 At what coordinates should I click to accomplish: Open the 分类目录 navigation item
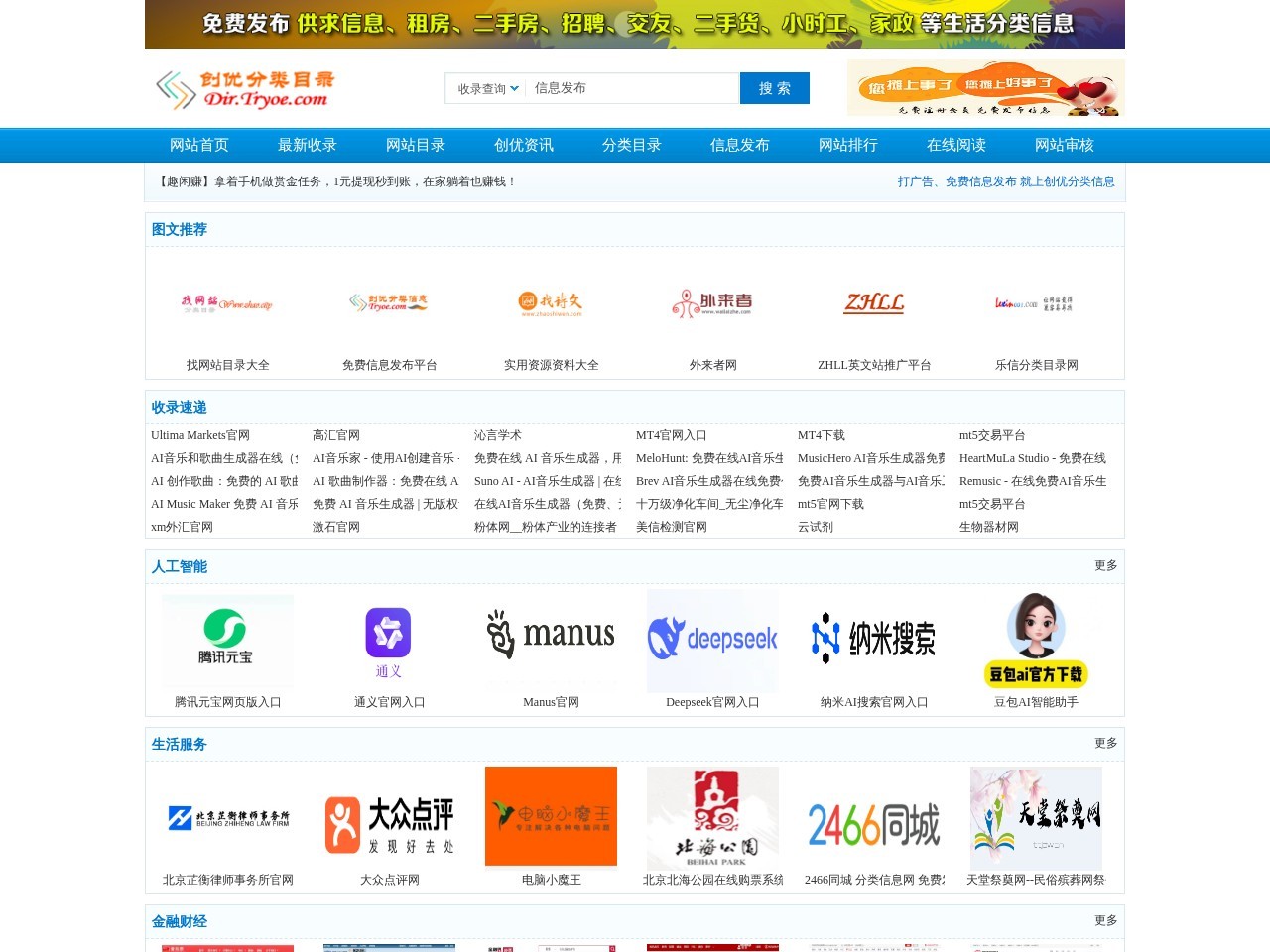(632, 145)
